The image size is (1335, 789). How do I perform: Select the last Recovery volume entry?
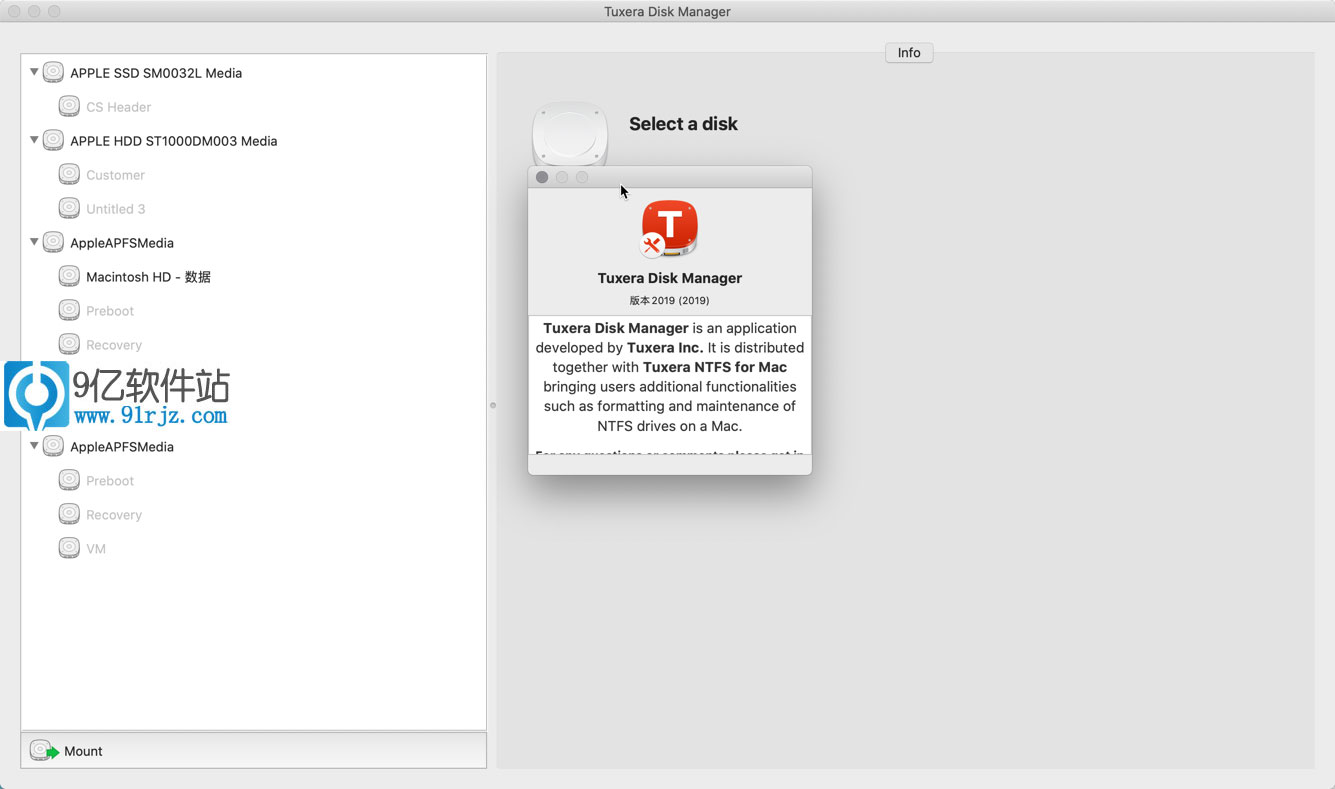[114, 515]
